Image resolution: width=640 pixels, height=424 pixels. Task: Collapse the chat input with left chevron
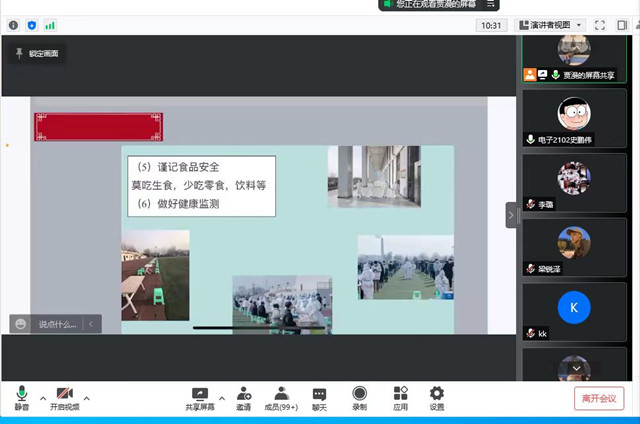pos(91,324)
